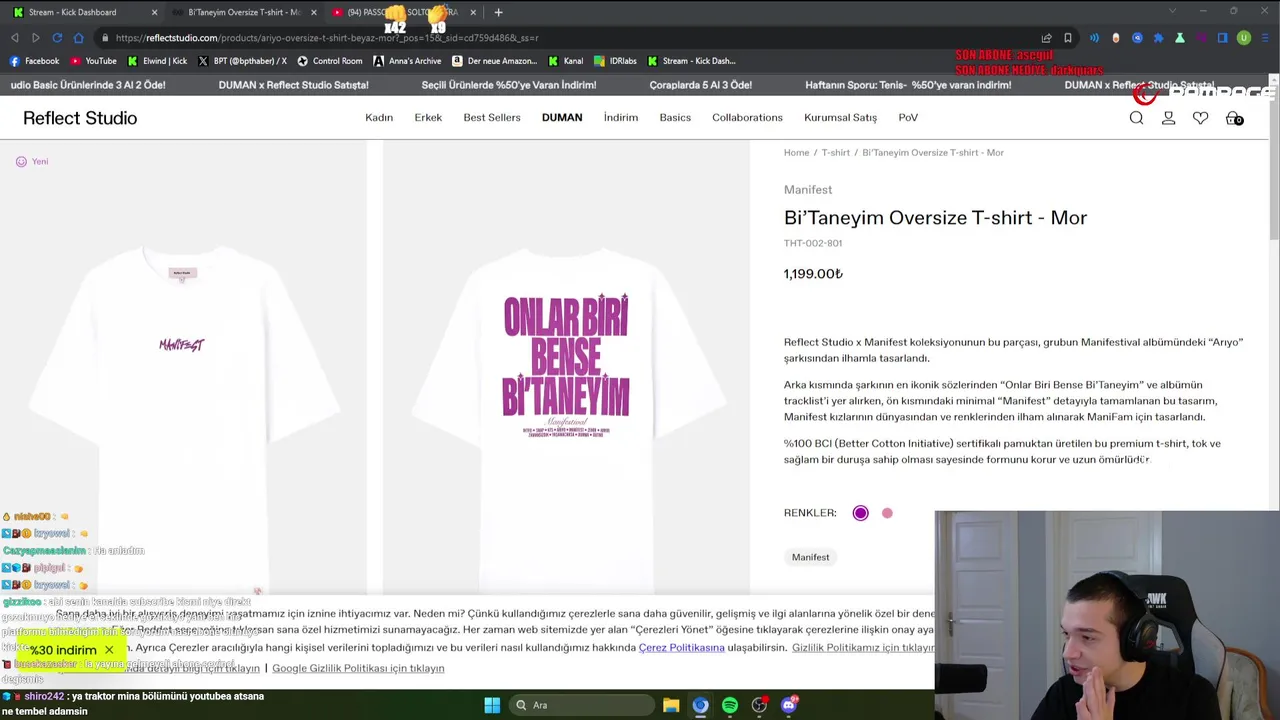Viewport: 1280px width, 720px height.
Task: Open Discord from taskbar
Action: click(789, 705)
